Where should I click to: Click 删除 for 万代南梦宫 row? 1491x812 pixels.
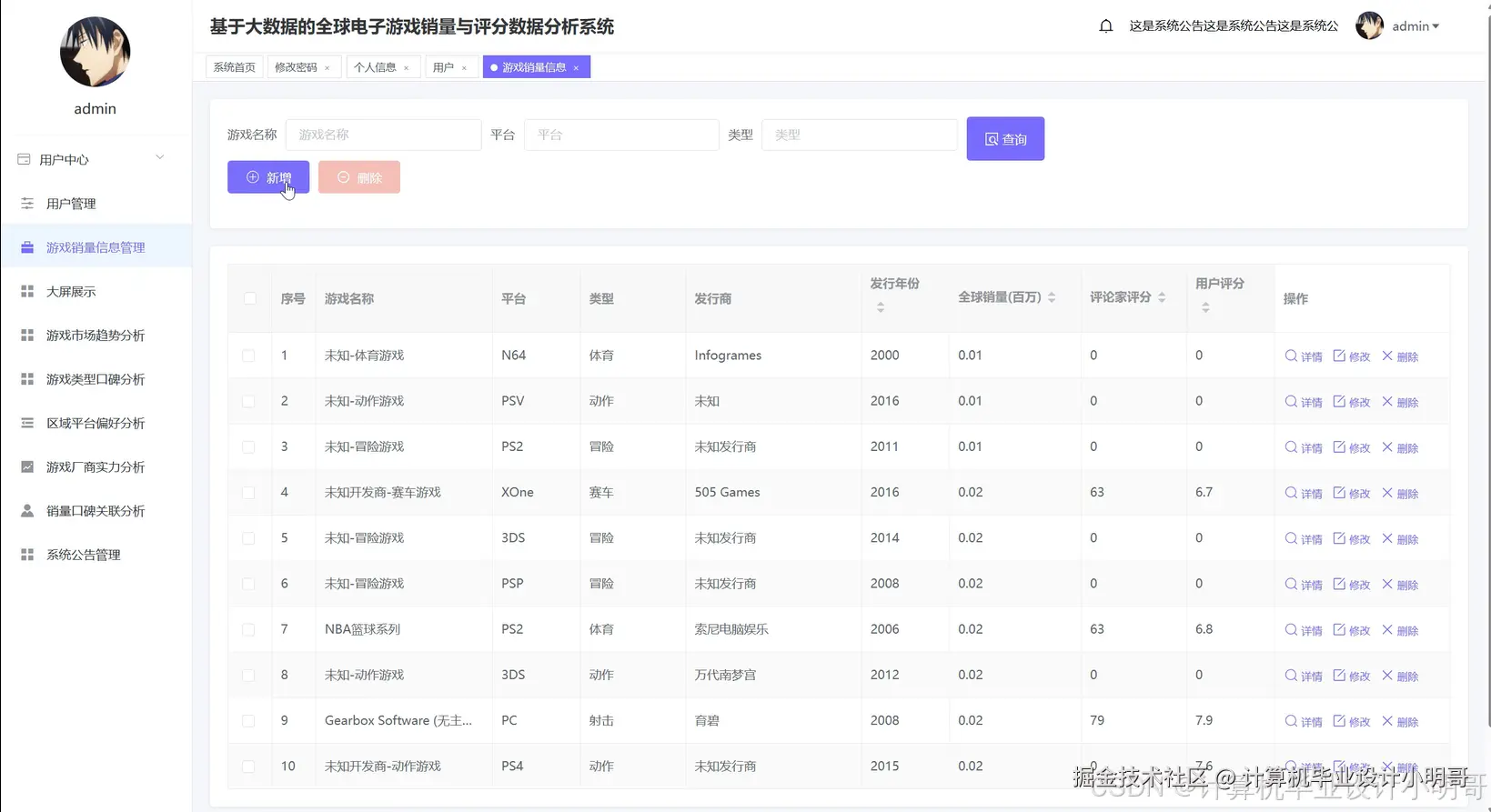[1400, 676]
